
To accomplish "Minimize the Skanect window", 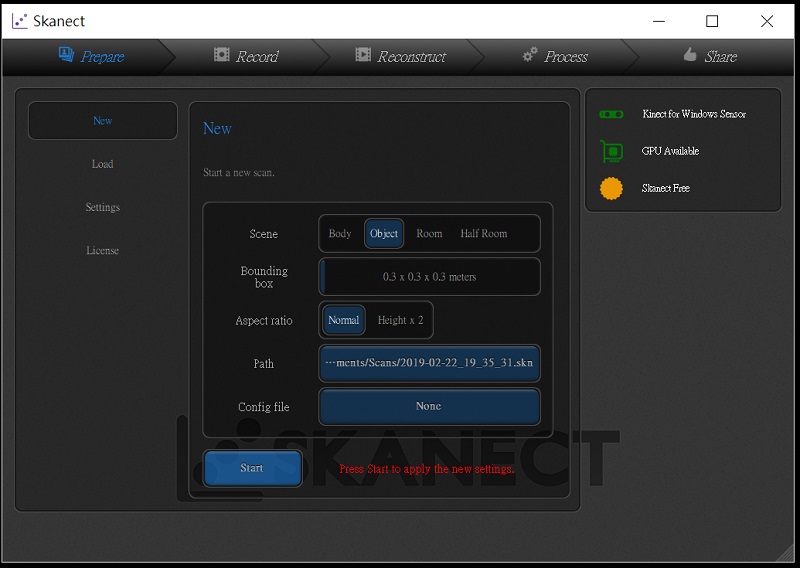I will tap(659, 21).
